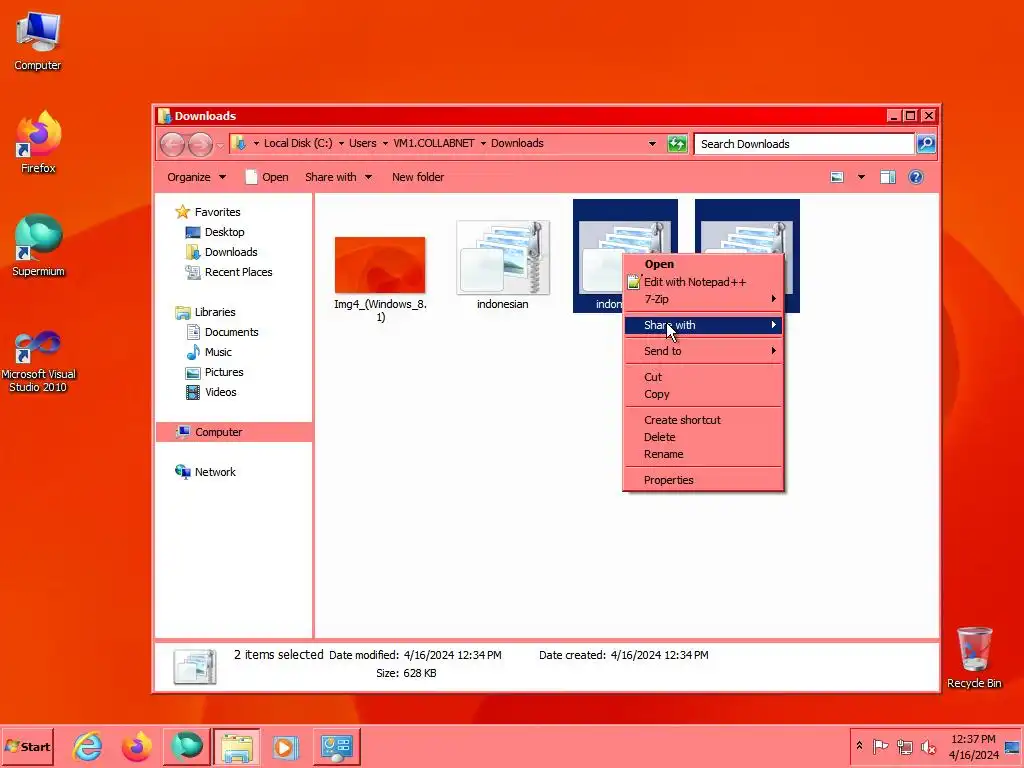Click the Open toolbar button
Viewport: 1024px width, 768px height.
(x=266, y=177)
